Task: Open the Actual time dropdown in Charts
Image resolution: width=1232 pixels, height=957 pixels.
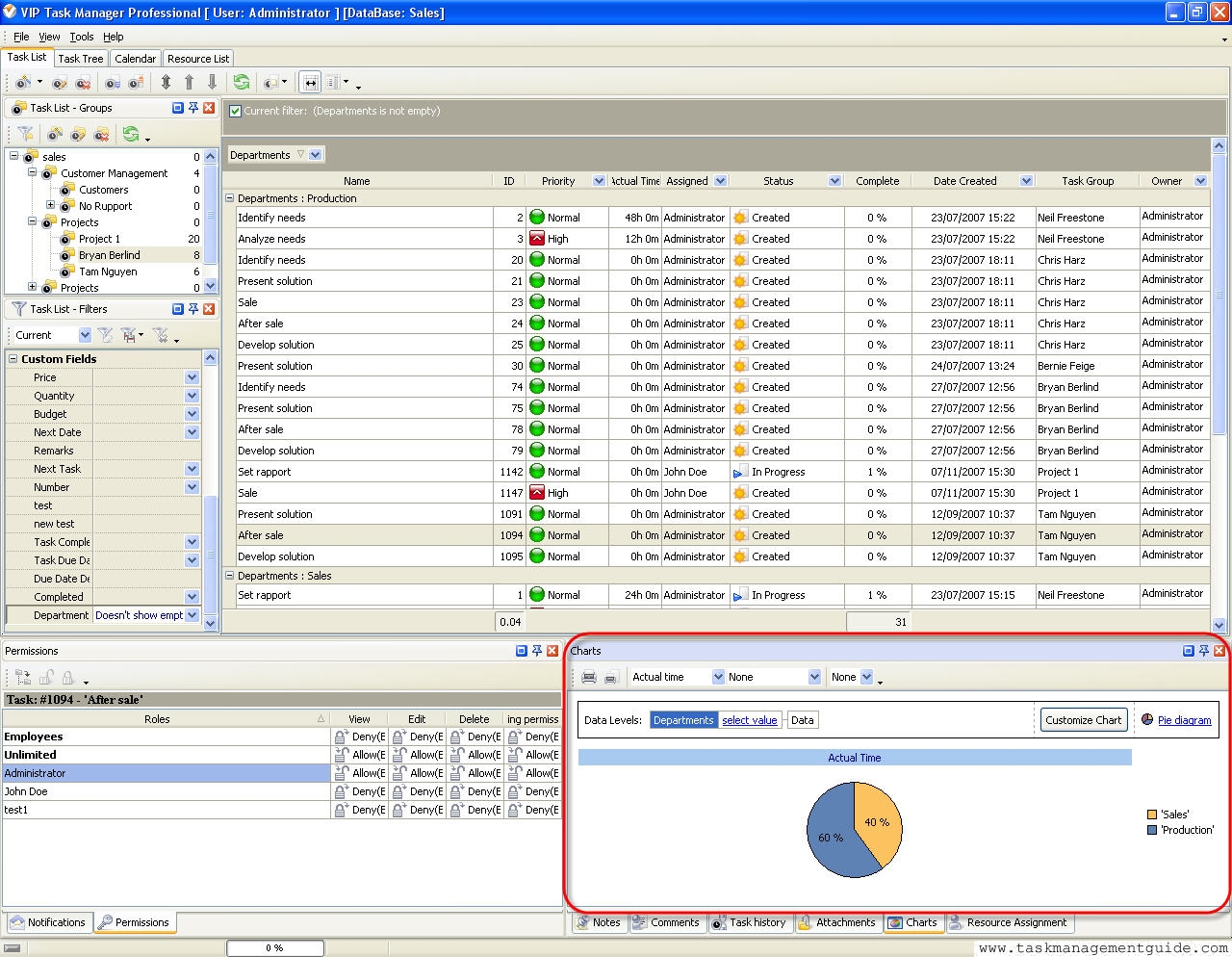Action: point(718,677)
